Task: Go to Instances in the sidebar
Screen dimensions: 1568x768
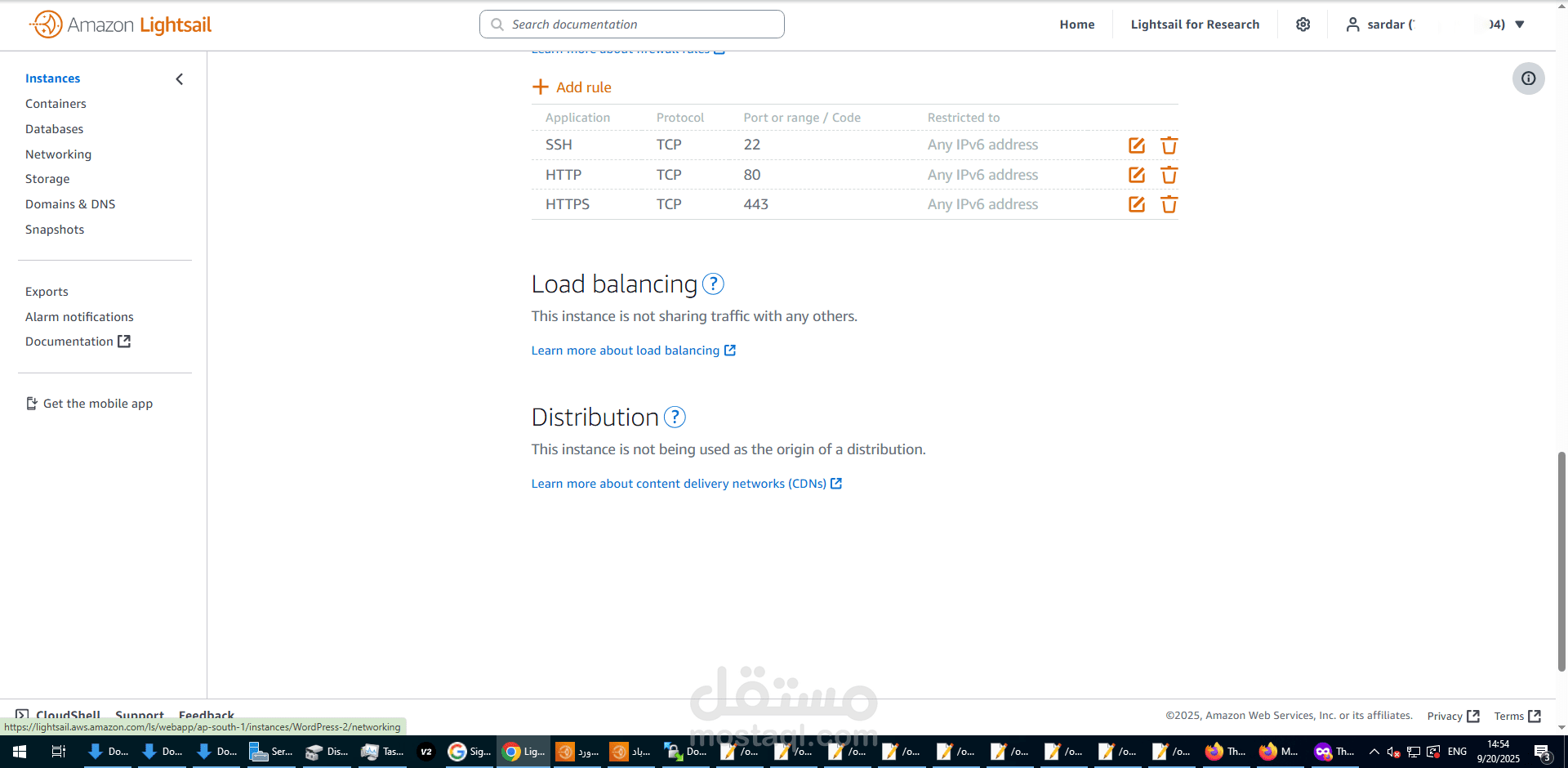Action: (52, 78)
